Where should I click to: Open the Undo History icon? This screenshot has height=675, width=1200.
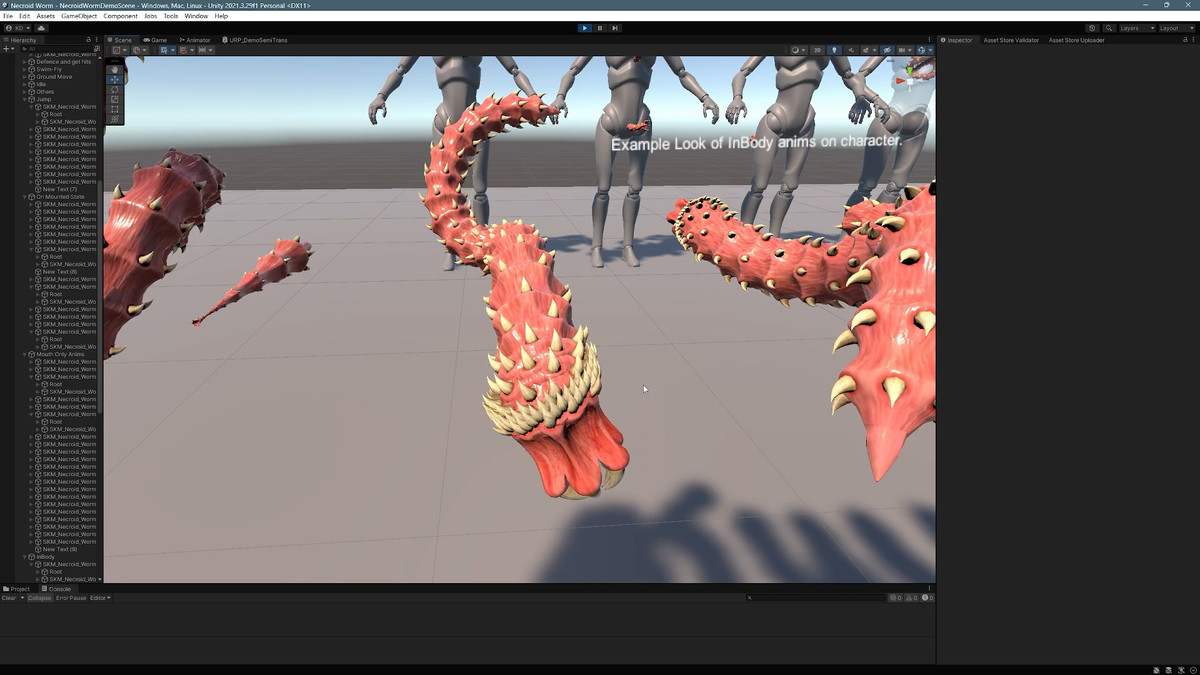pyautogui.click(x=1091, y=28)
